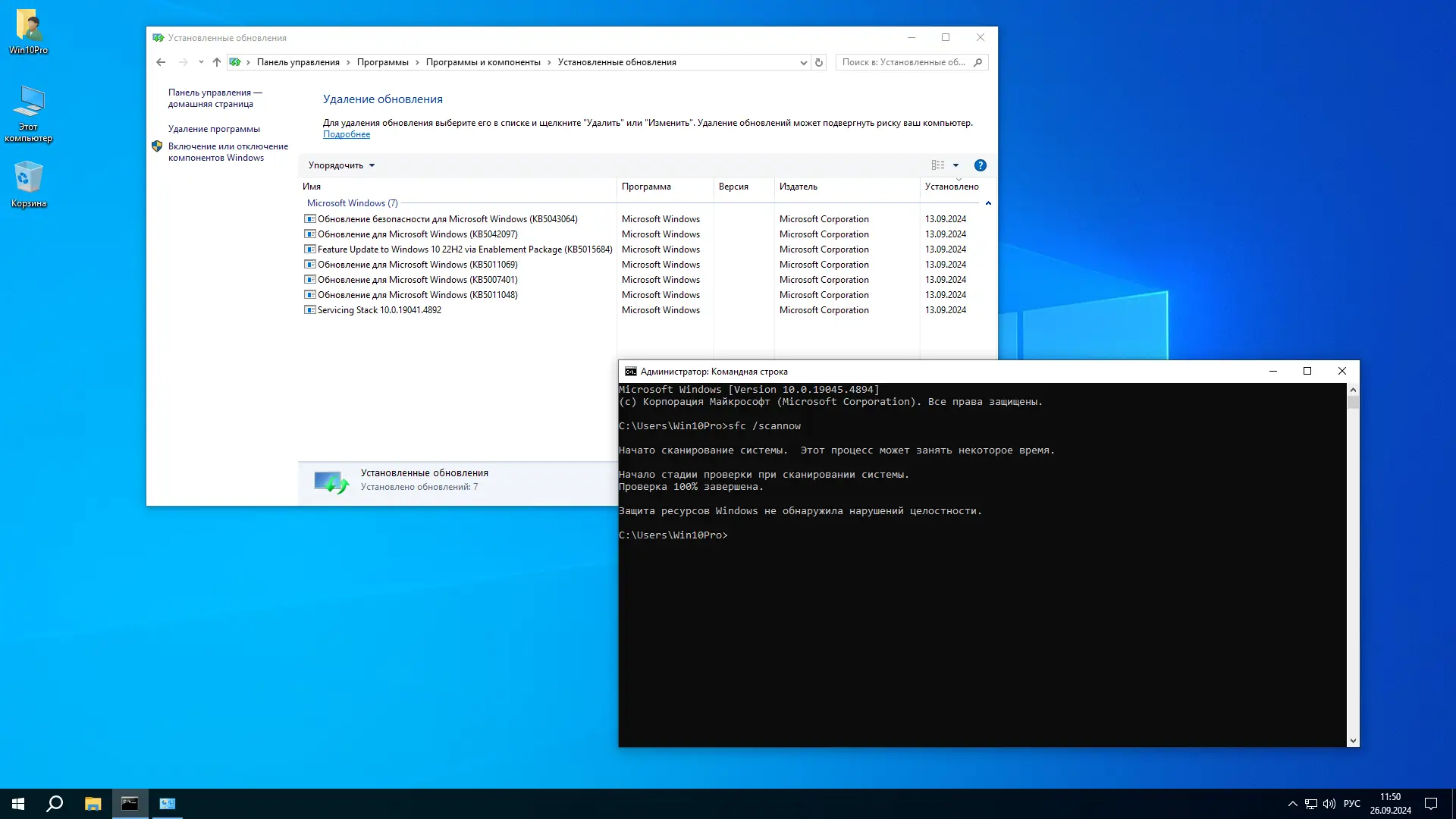Viewport: 1456px width, 819px height.
Task: Open the Удаление программы link
Action: pos(214,129)
